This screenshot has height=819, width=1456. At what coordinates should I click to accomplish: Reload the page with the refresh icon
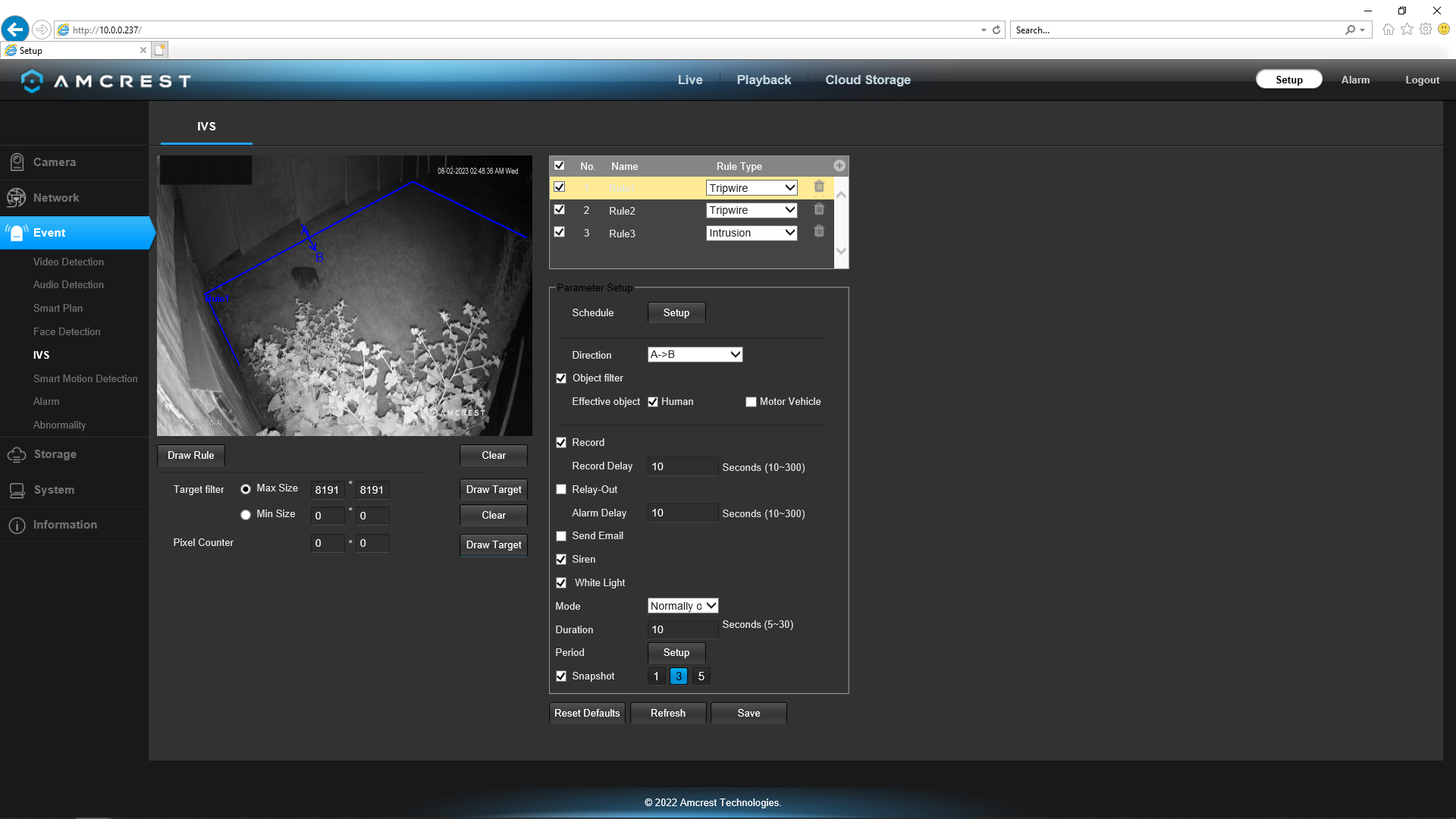pyautogui.click(x=996, y=30)
